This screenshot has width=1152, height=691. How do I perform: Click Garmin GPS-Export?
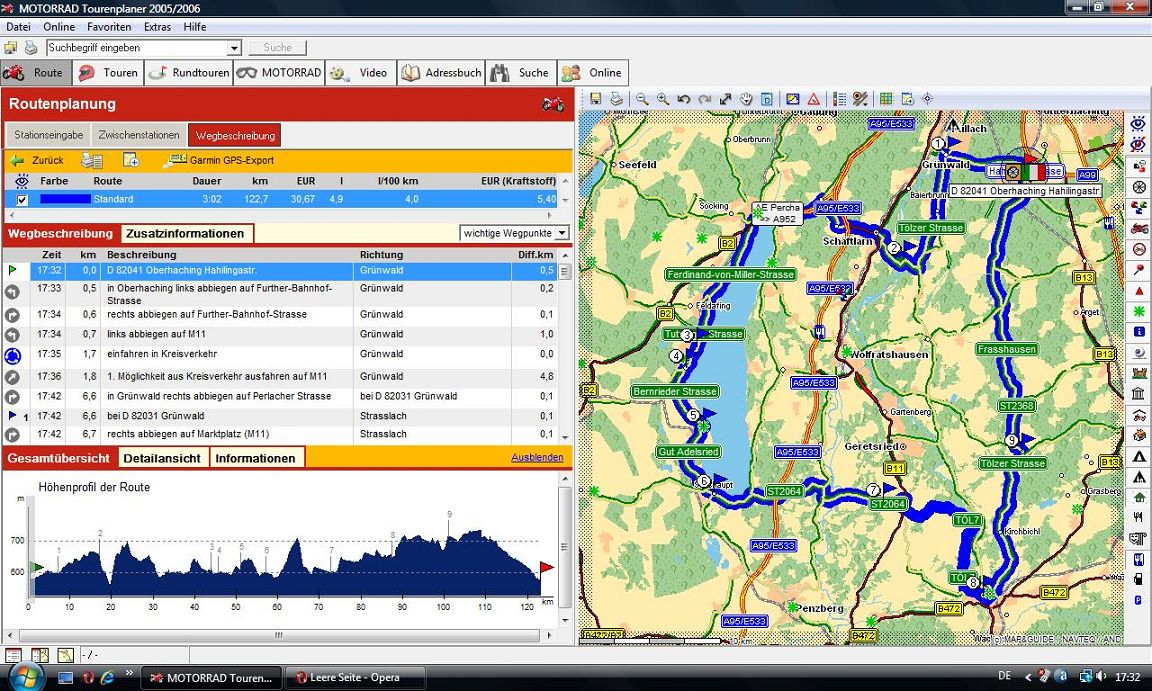(220, 160)
